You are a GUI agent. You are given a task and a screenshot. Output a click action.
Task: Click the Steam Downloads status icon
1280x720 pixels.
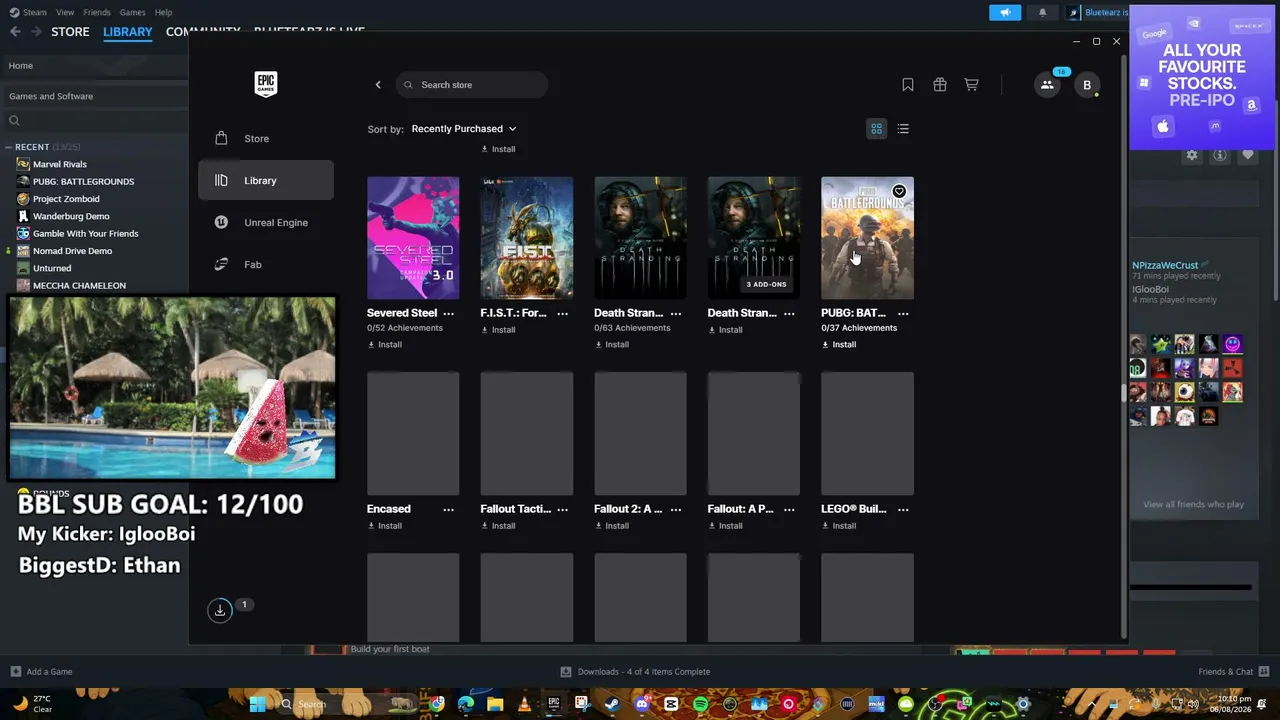click(566, 672)
